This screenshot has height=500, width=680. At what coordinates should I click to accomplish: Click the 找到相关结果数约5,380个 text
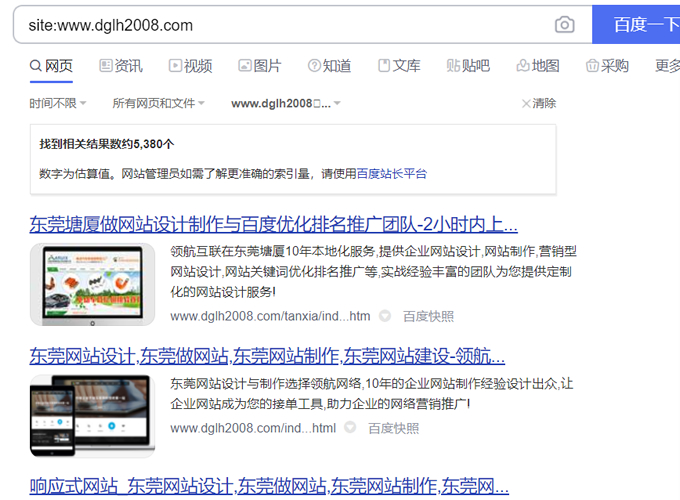(107, 144)
